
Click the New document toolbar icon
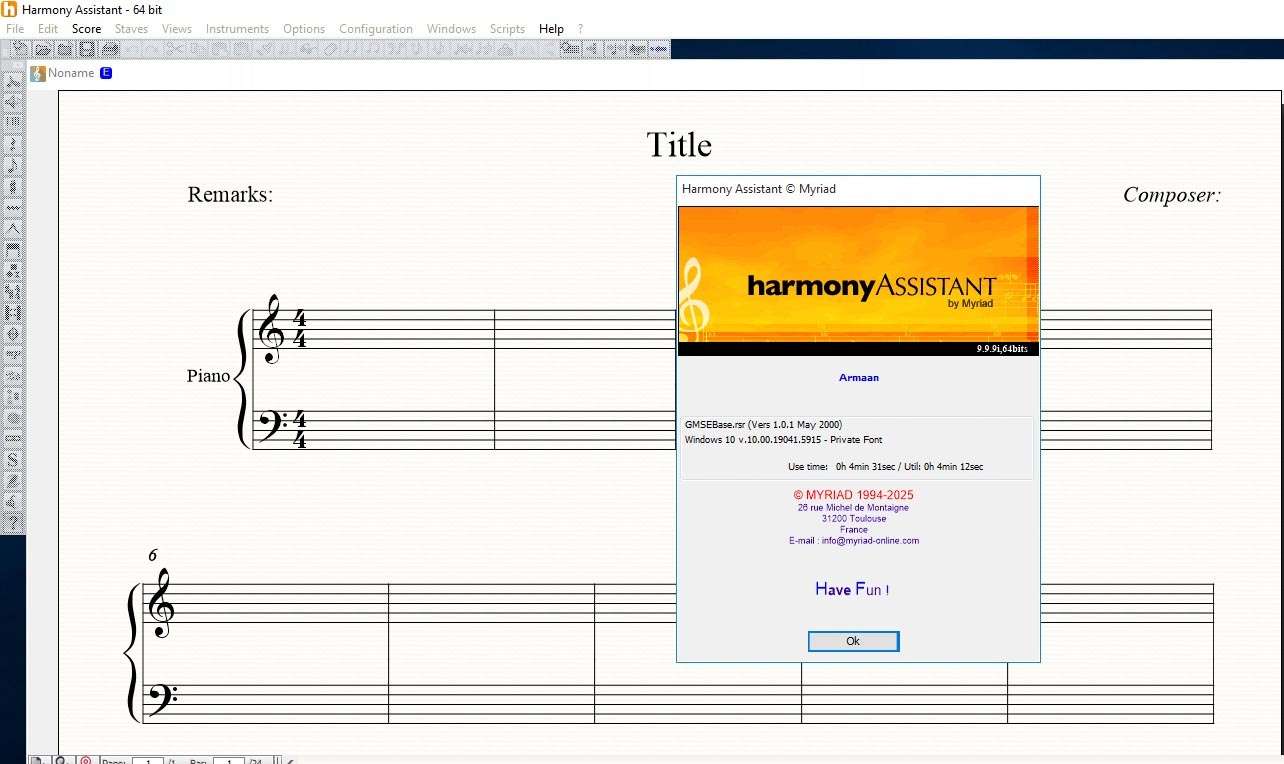click(19, 49)
